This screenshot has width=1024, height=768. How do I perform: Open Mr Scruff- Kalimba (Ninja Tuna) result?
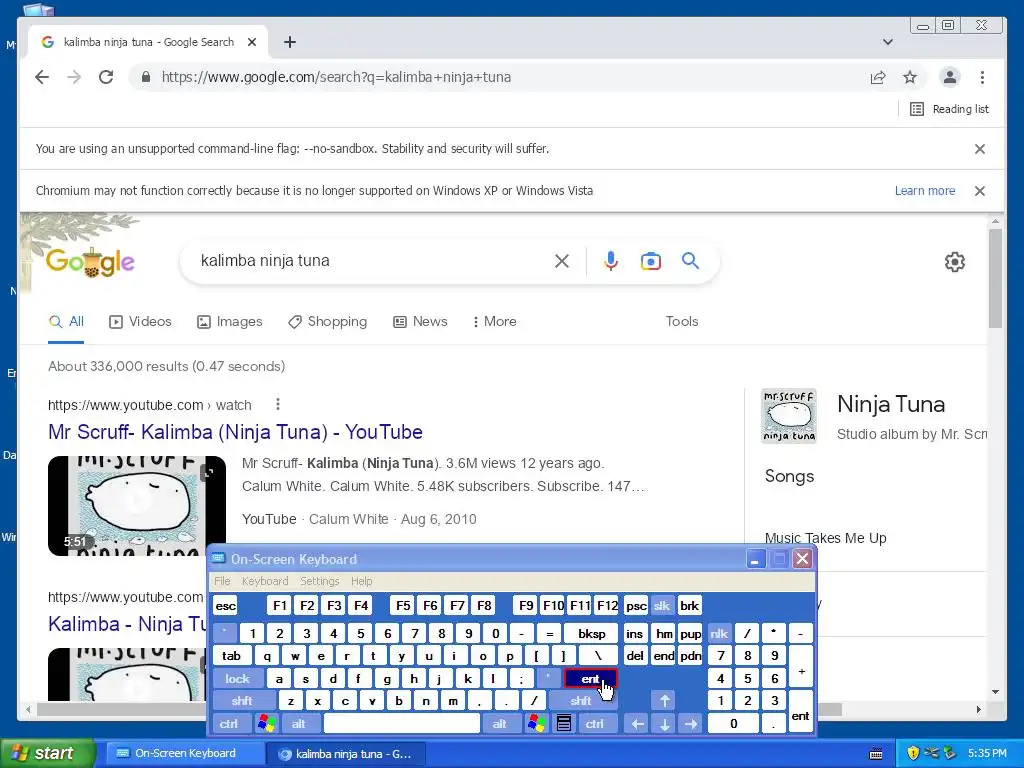[235, 432]
